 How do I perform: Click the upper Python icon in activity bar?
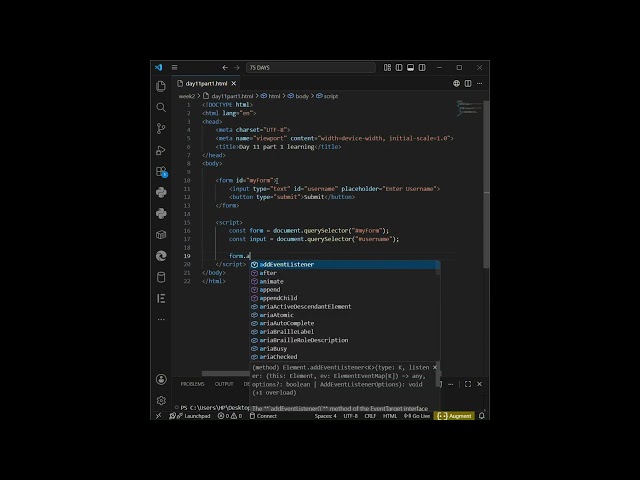pos(161,192)
